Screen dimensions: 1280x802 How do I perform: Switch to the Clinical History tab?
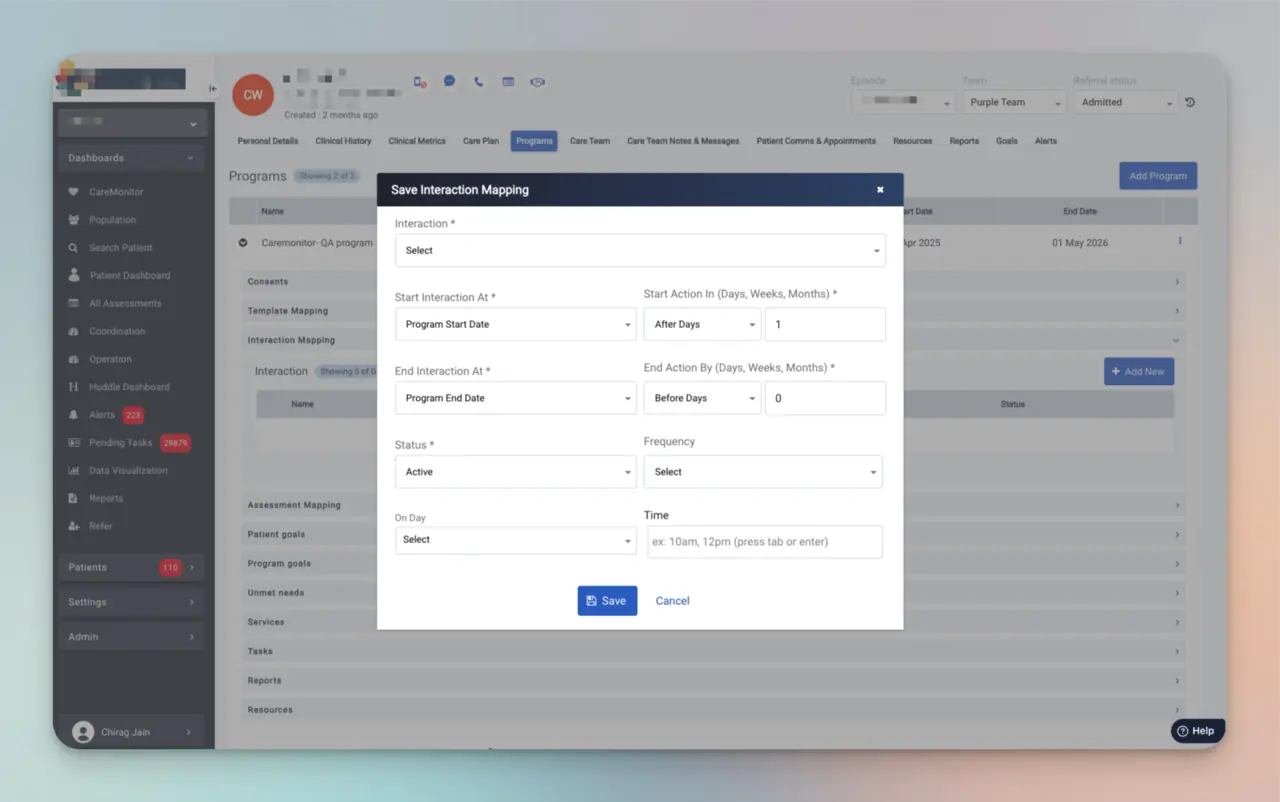343,141
